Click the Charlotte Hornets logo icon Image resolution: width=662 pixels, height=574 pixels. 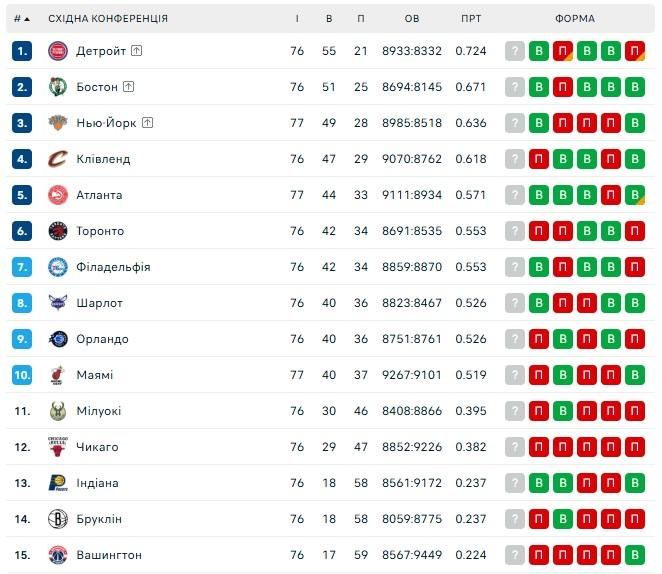pyautogui.click(x=57, y=303)
